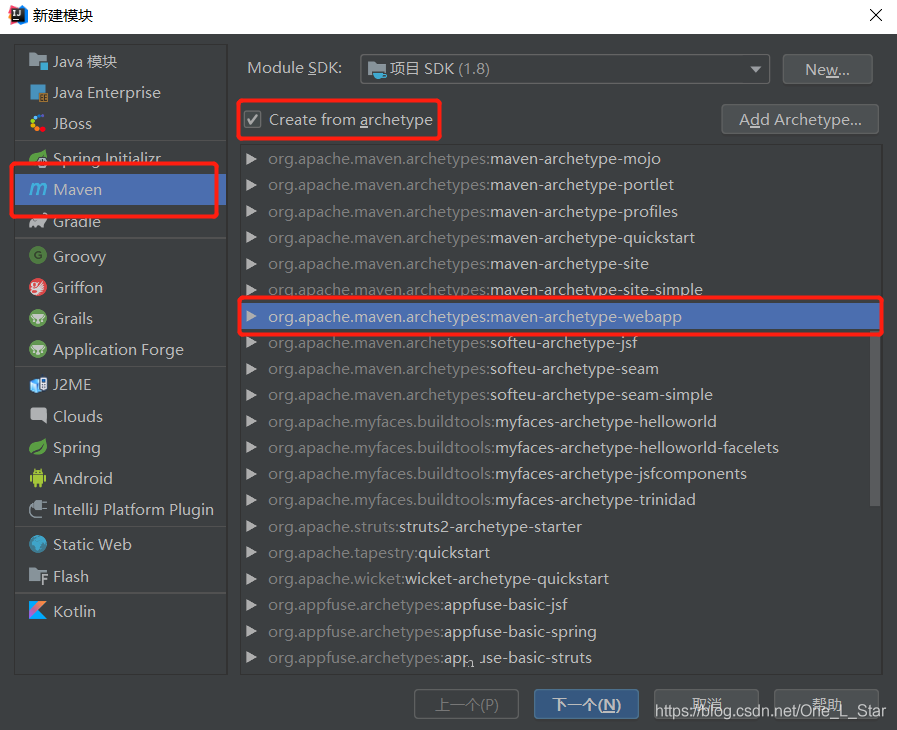897x730 pixels.
Task: Click the Groovy icon
Action: click(38, 256)
